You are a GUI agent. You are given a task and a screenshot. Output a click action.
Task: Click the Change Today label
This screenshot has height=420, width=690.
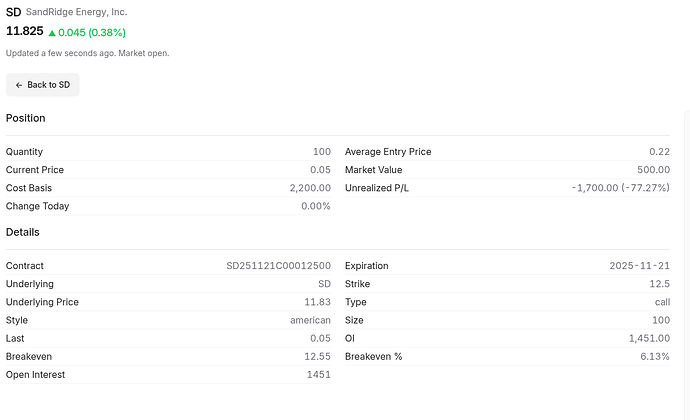pyautogui.click(x=37, y=206)
